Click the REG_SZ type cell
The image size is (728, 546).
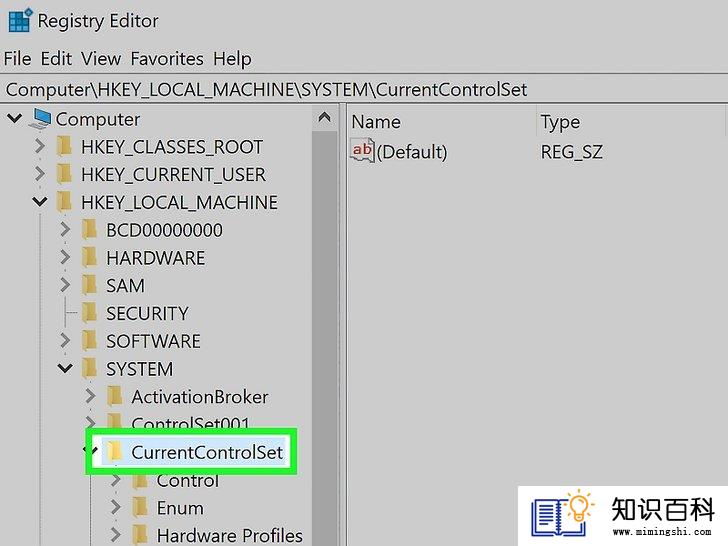pos(572,152)
